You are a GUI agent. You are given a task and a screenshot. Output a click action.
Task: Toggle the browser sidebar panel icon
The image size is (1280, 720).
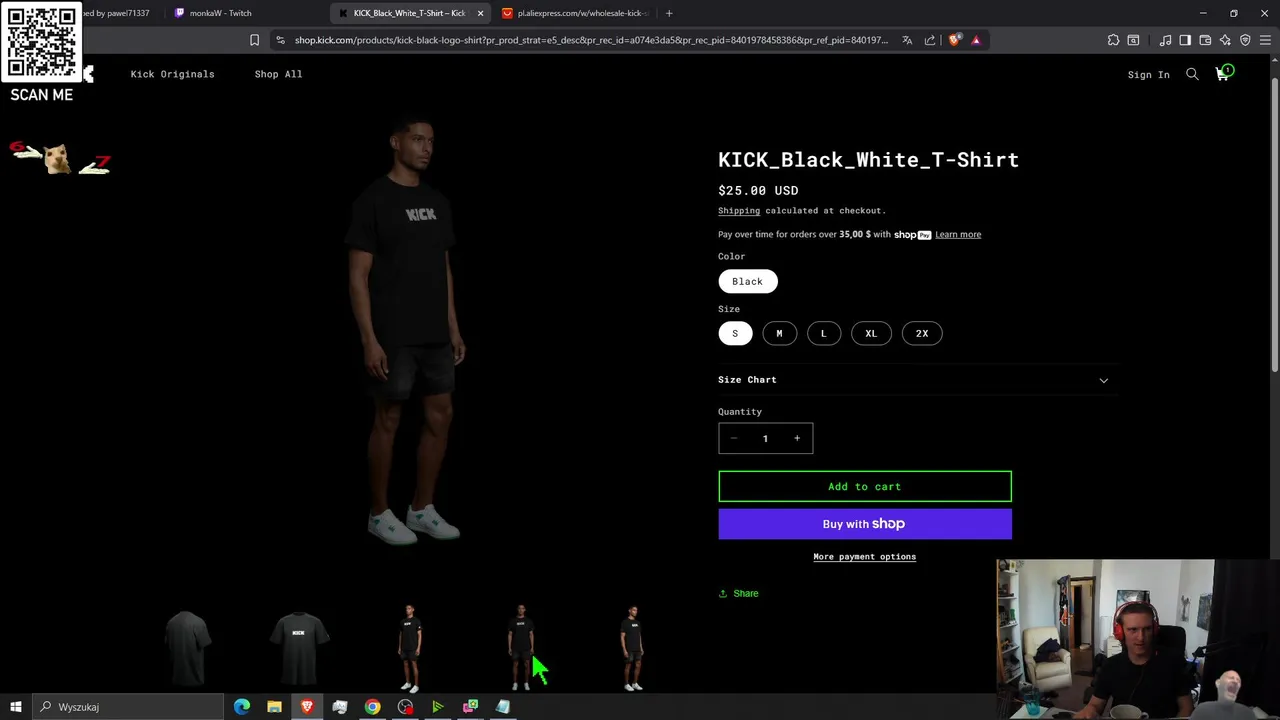pos(1185,40)
